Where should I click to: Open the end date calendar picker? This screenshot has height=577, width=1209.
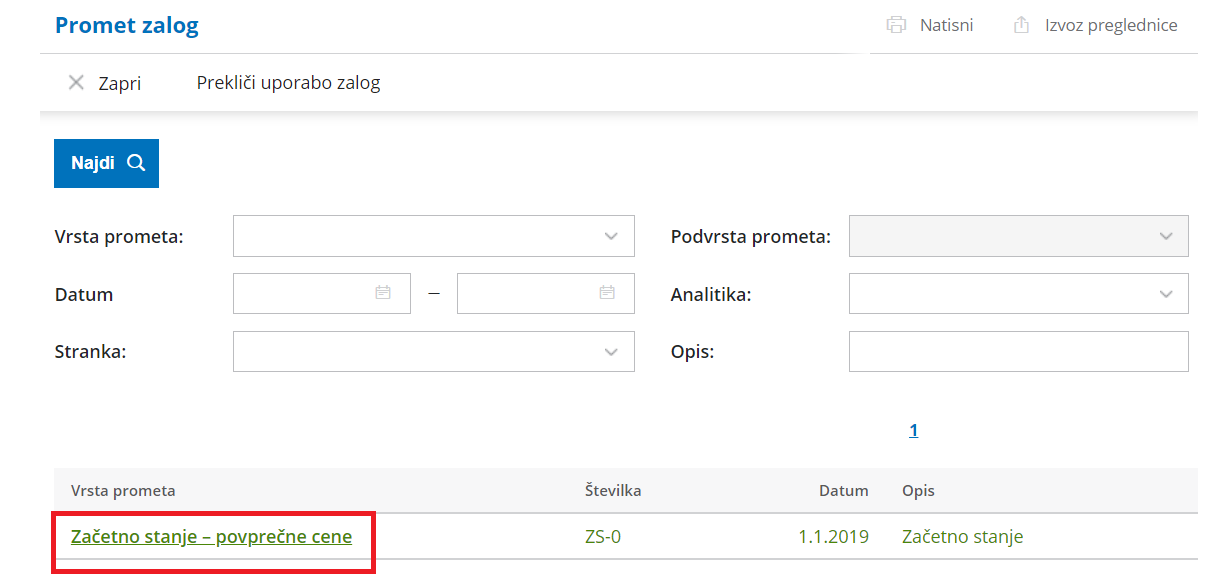coord(607,293)
